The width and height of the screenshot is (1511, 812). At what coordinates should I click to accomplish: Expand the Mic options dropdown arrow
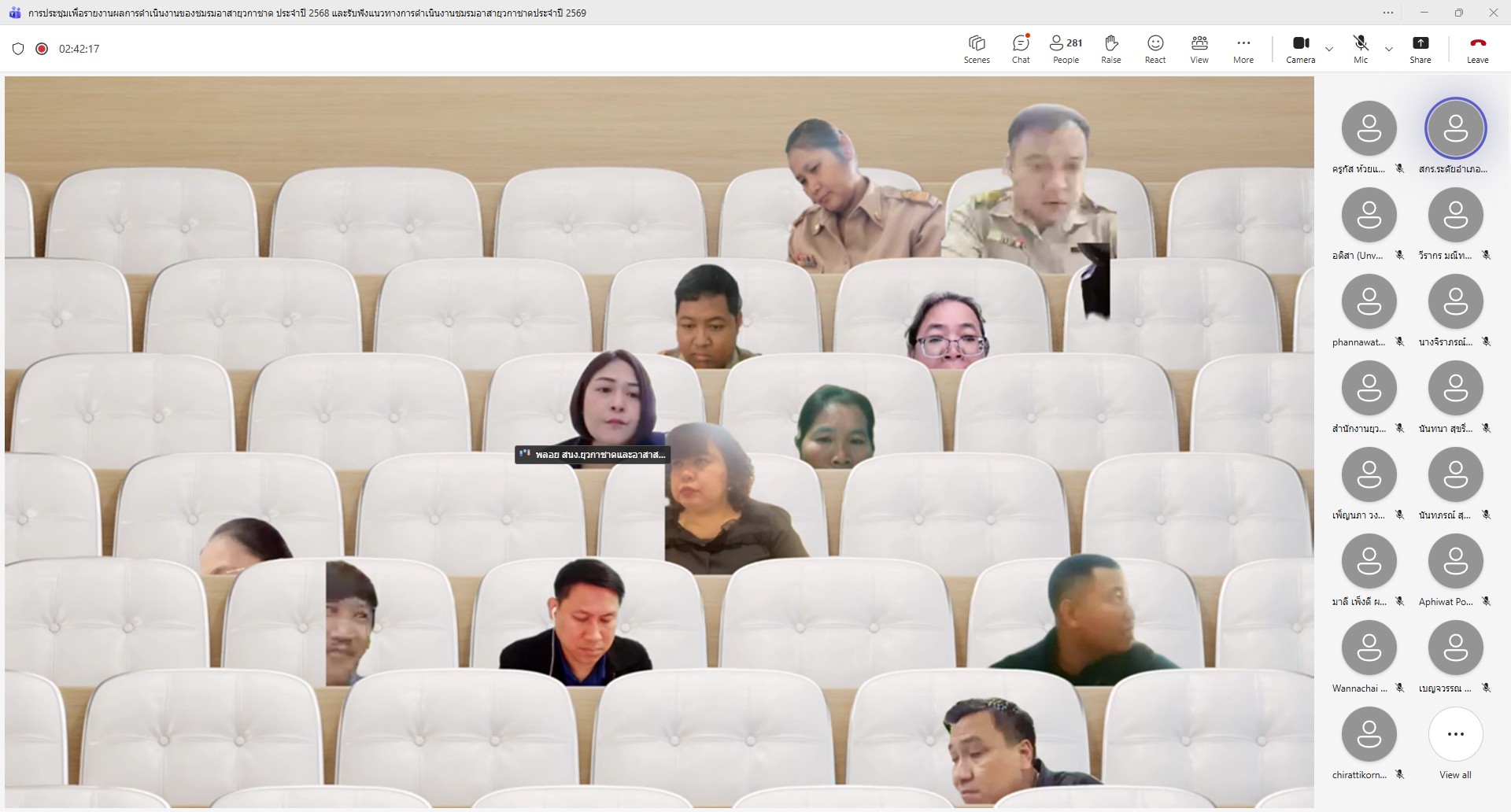point(1389,49)
